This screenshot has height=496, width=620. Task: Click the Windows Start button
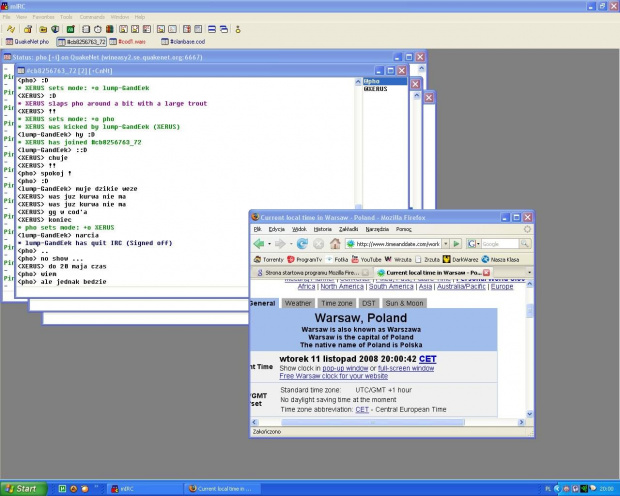(20, 488)
